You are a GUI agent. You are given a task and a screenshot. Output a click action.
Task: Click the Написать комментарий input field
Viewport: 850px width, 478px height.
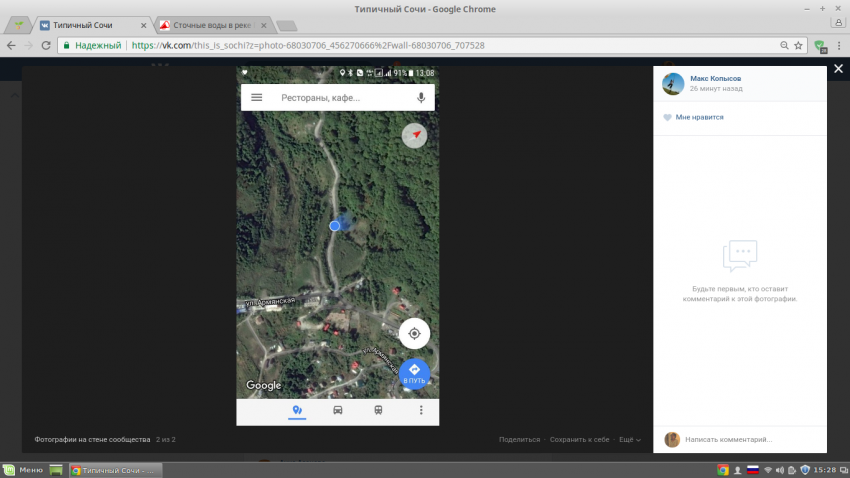(750, 439)
